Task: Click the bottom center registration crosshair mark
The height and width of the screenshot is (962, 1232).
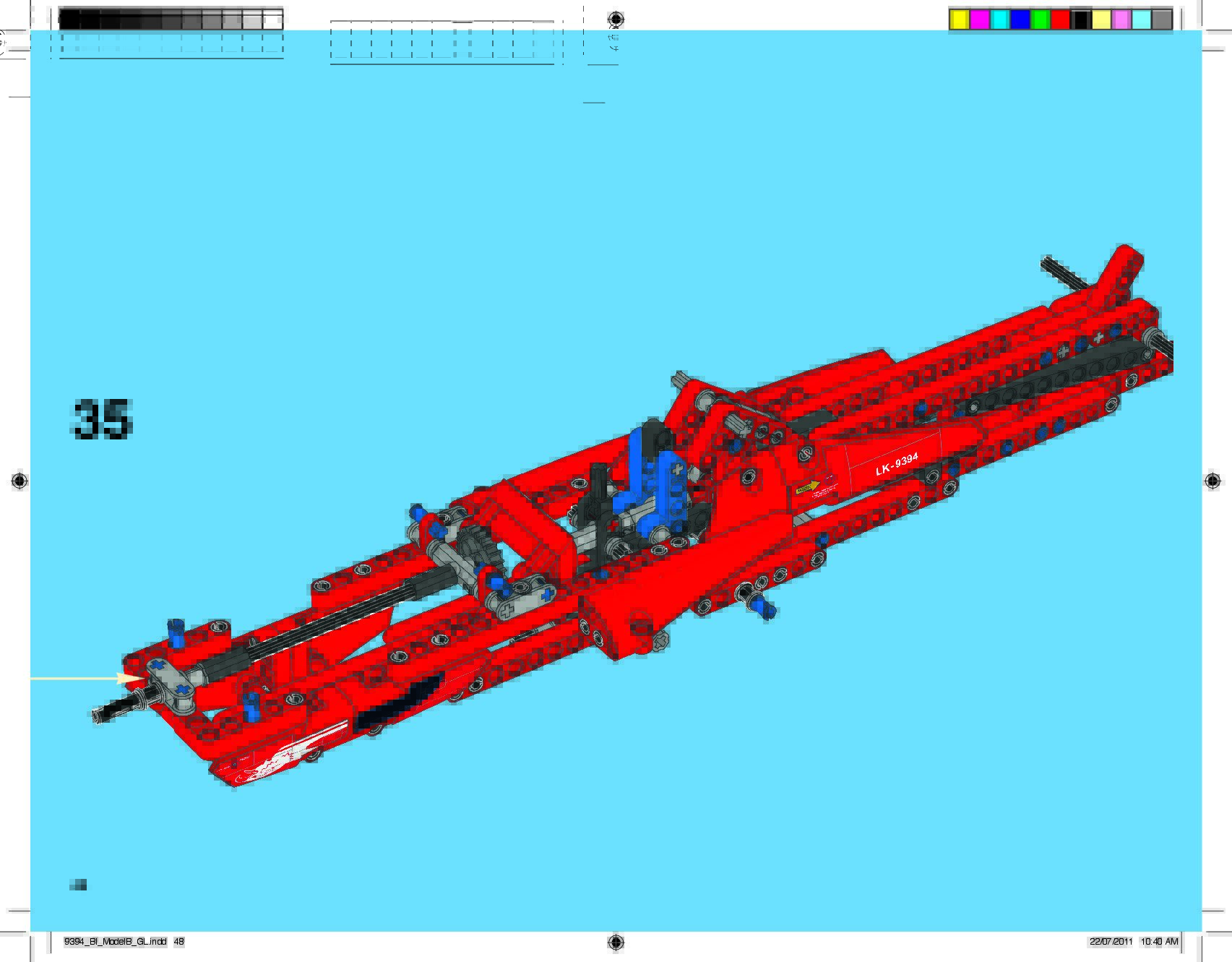Action: coord(616,942)
